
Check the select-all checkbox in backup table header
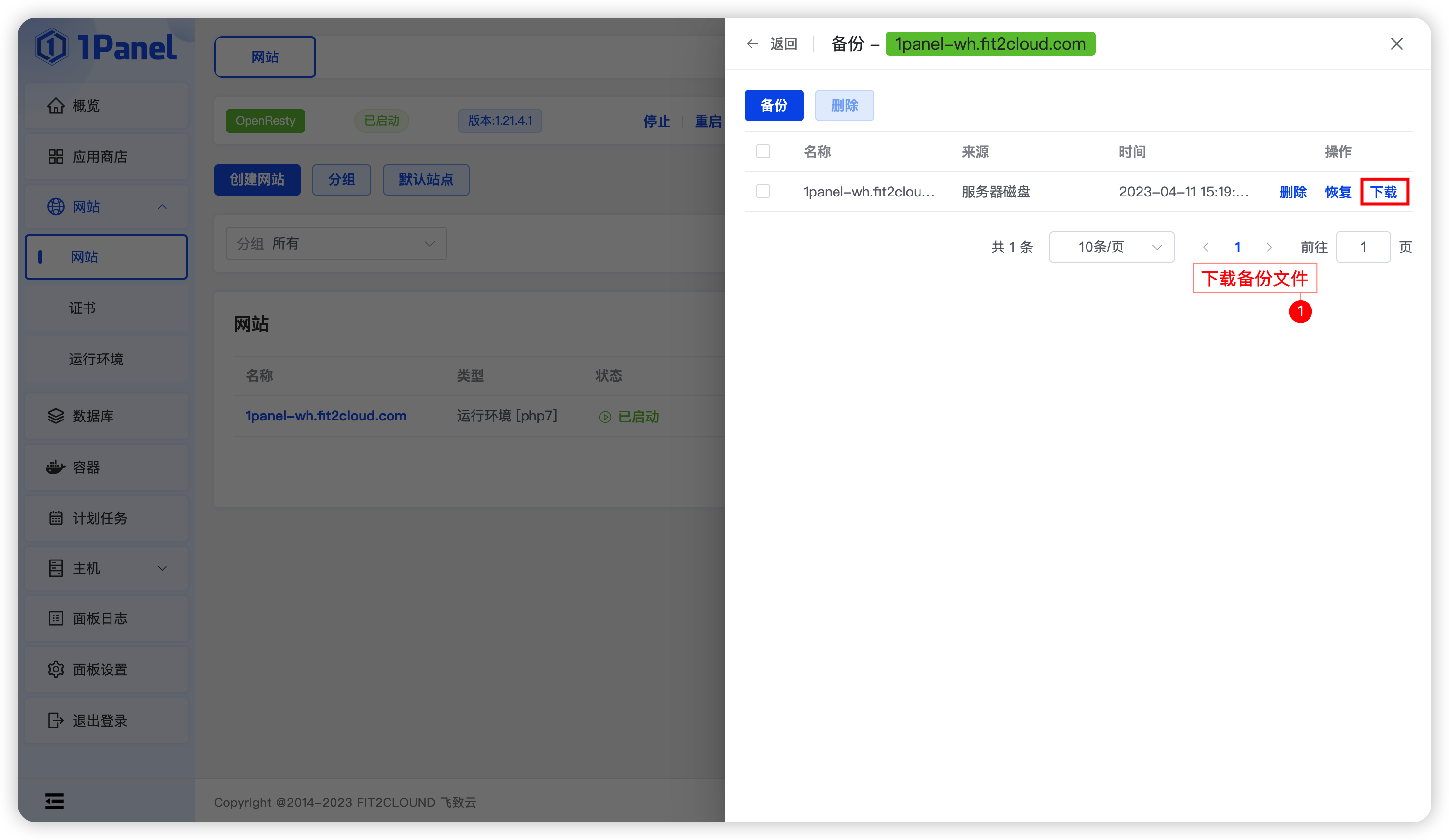(x=764, y=151)
